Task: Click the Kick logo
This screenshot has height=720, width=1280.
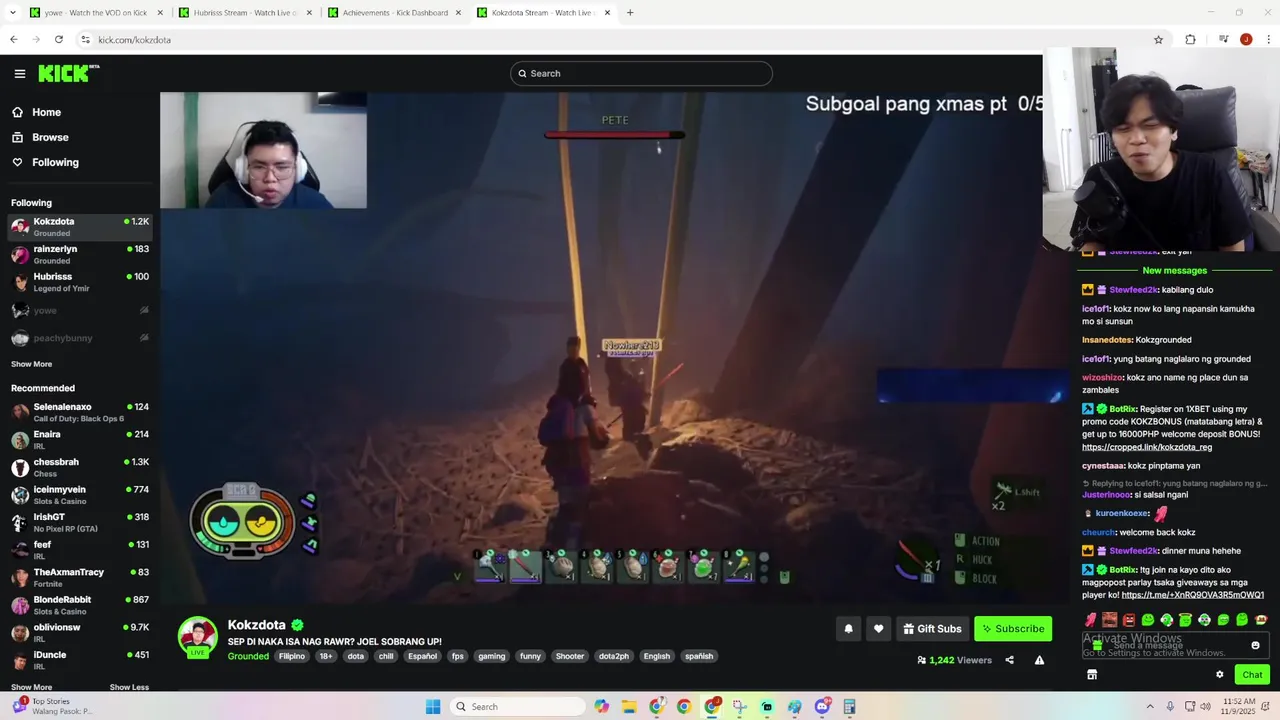Action: pos(68,73)
